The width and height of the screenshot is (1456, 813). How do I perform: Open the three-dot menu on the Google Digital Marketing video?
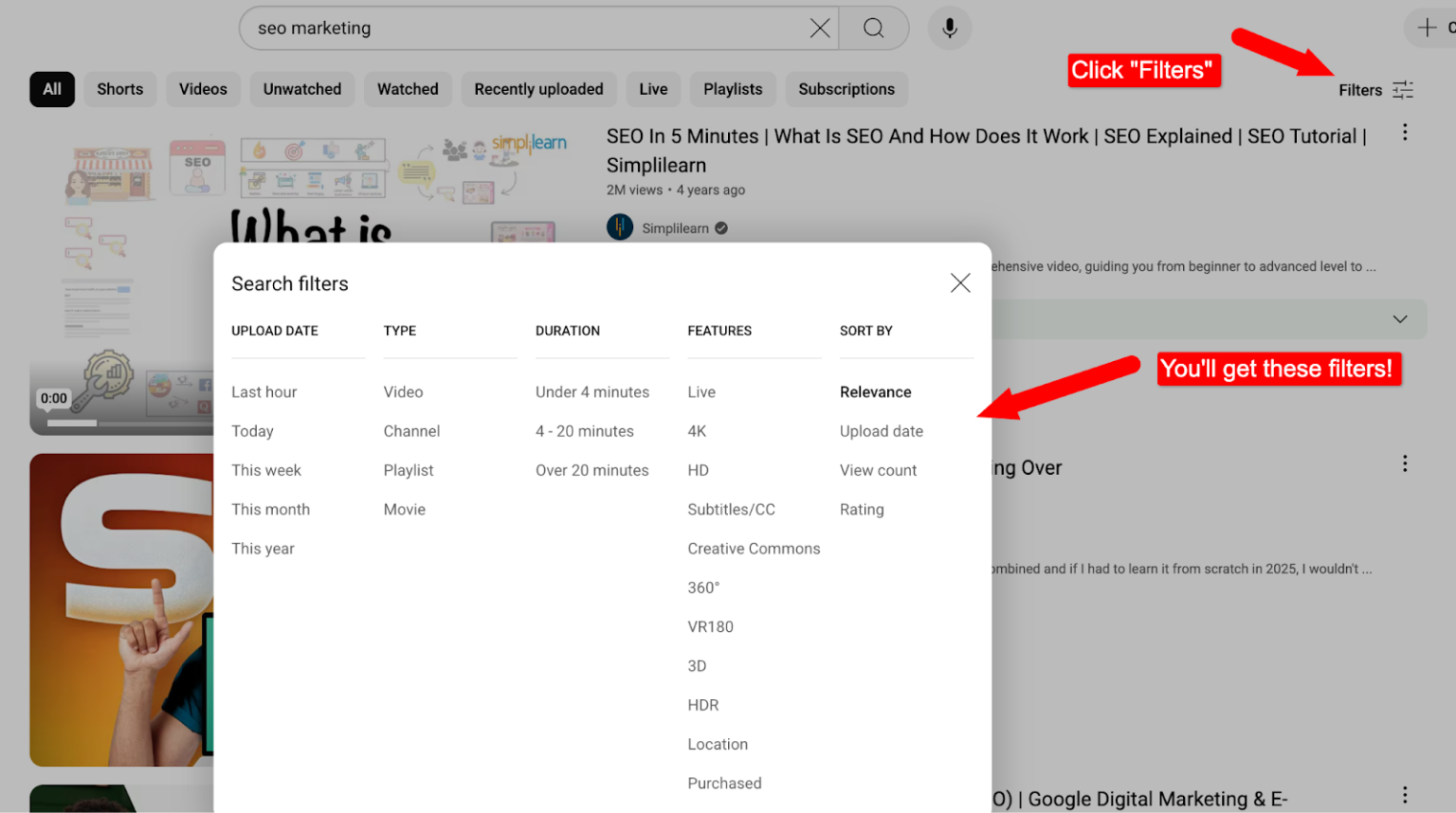(1404, 794)
